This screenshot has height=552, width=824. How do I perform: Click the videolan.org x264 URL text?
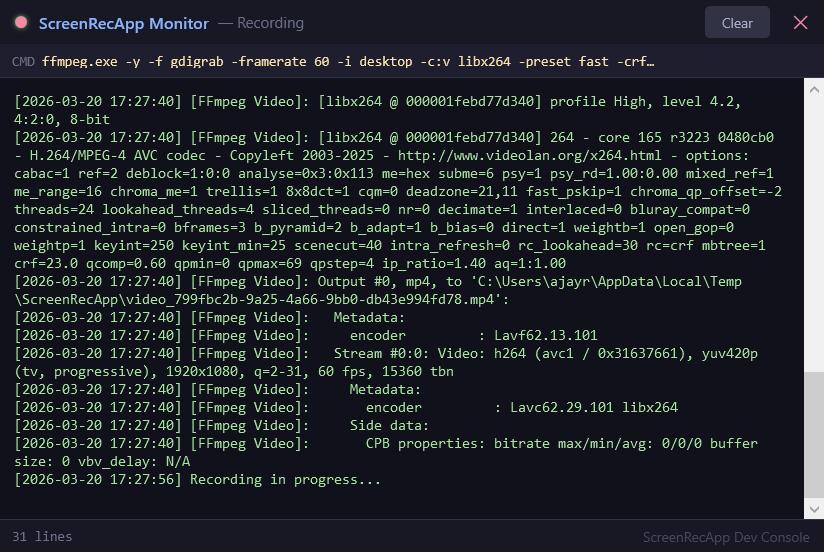click(x=529, y=156)
